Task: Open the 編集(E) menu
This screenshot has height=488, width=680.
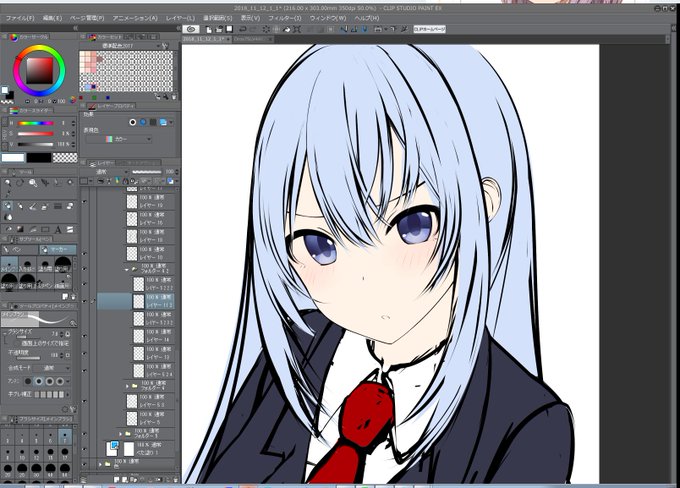Action: [x=52, y=18]
